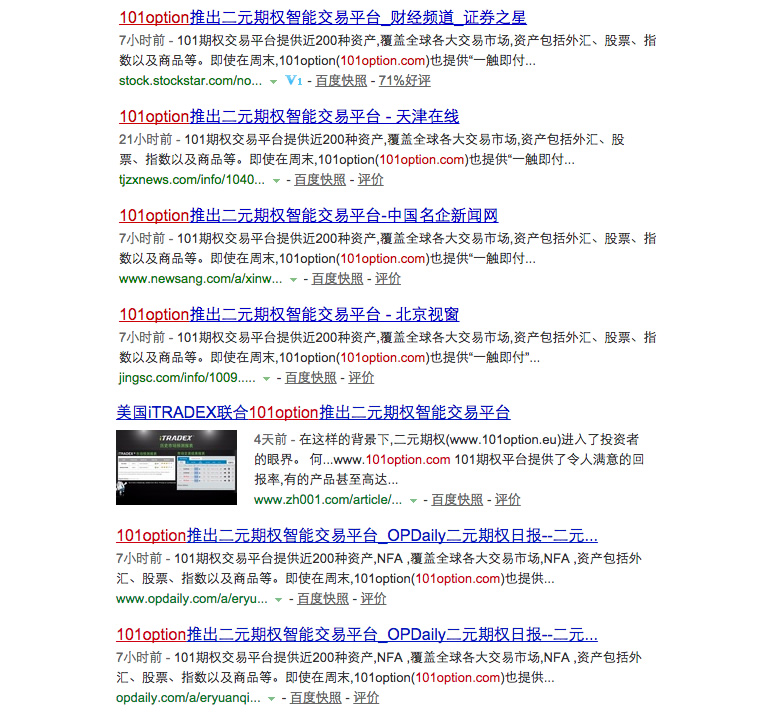774x725 pixels.
Task: Click the iTRADEX article thumbnail image
Action: (176, 467)
